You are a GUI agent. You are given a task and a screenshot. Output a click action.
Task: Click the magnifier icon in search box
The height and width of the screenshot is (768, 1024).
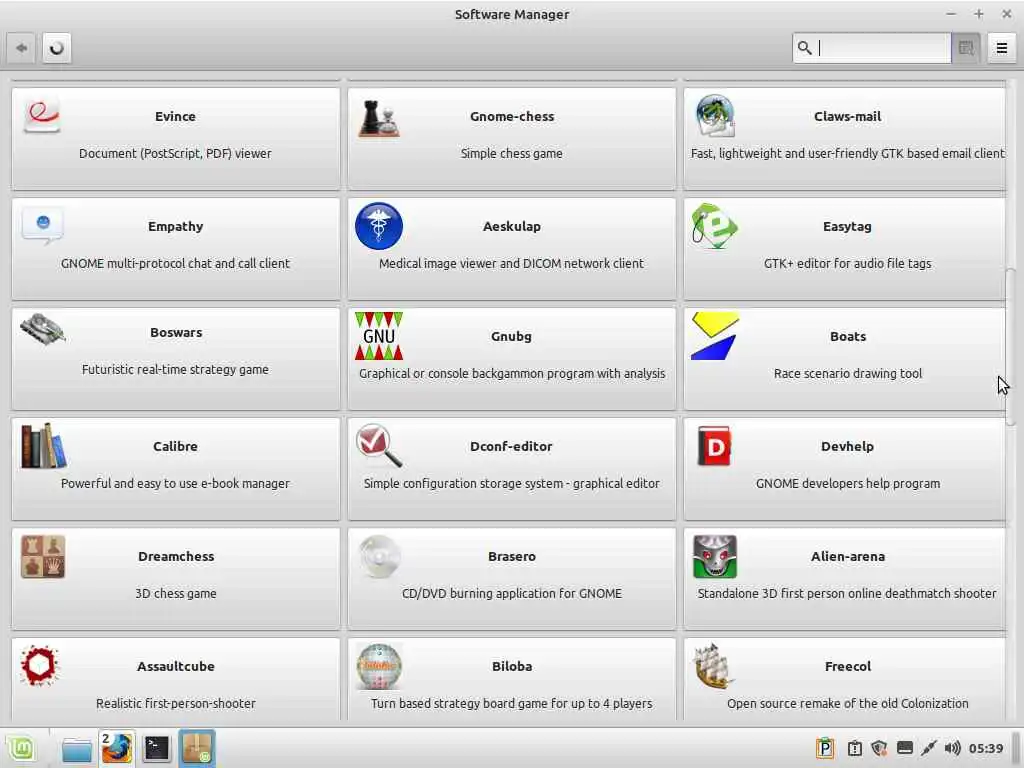[805, 48]
